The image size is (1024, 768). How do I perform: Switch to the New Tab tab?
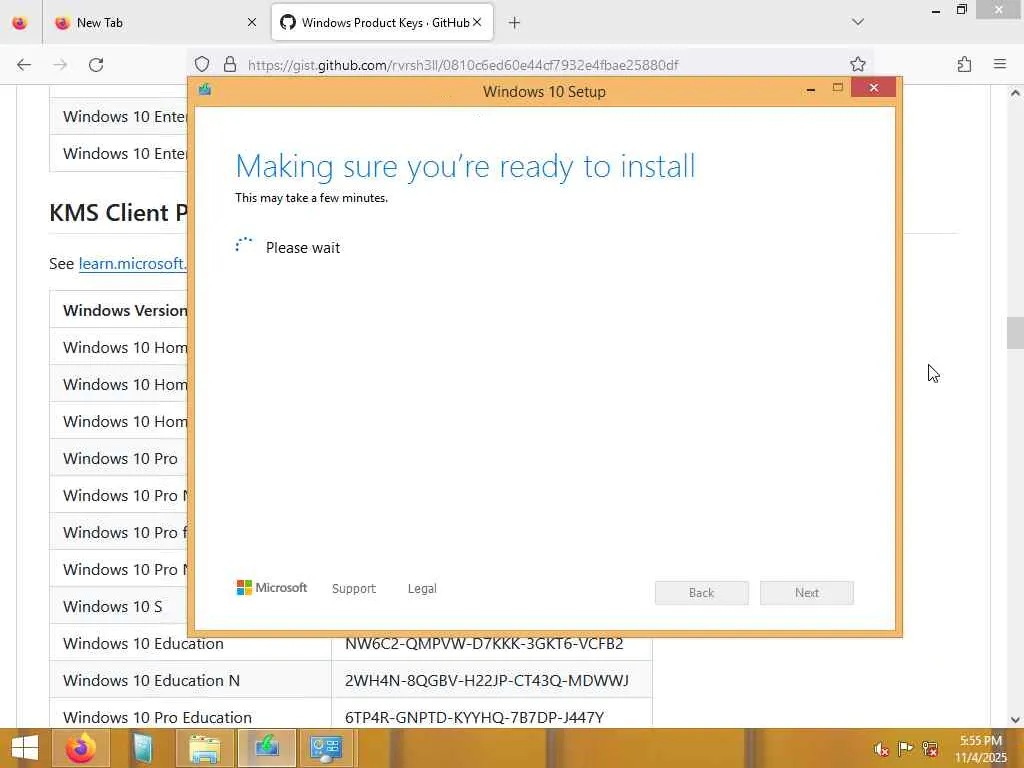coord(154,23)
